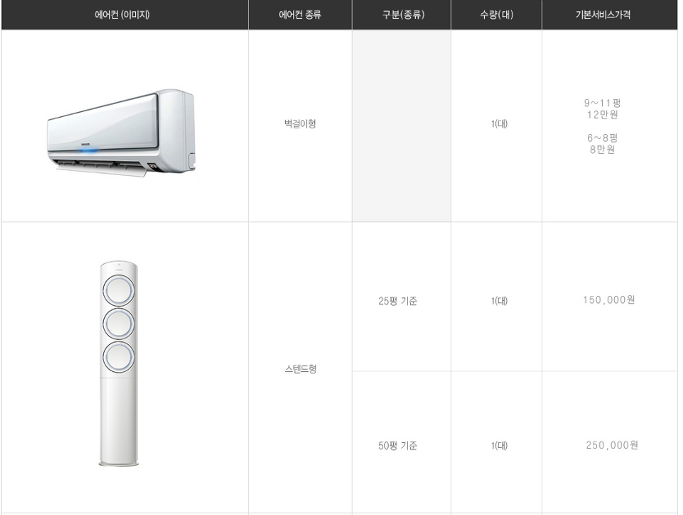Click the wall-mounted air conditioner image
This screenshot has height=515, width=683.
121,132
